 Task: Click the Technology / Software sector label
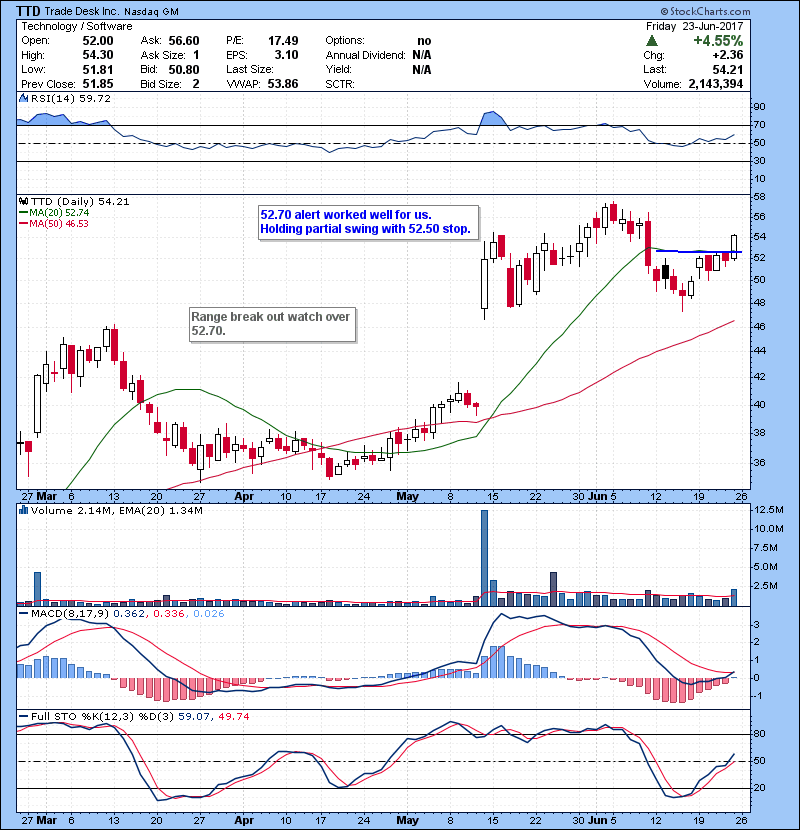coord(77,26)
